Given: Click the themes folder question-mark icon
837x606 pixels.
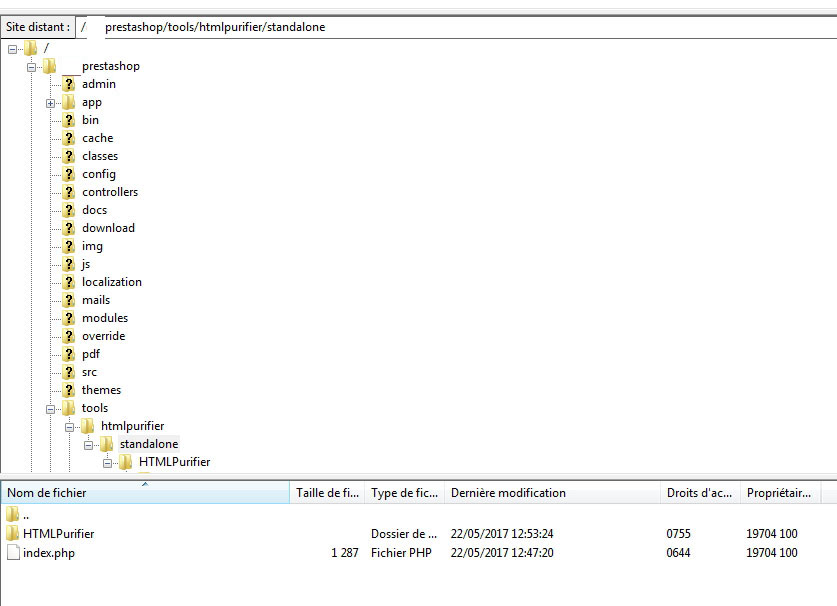Looking at the screenshot, I should click(x=68, y=390).
